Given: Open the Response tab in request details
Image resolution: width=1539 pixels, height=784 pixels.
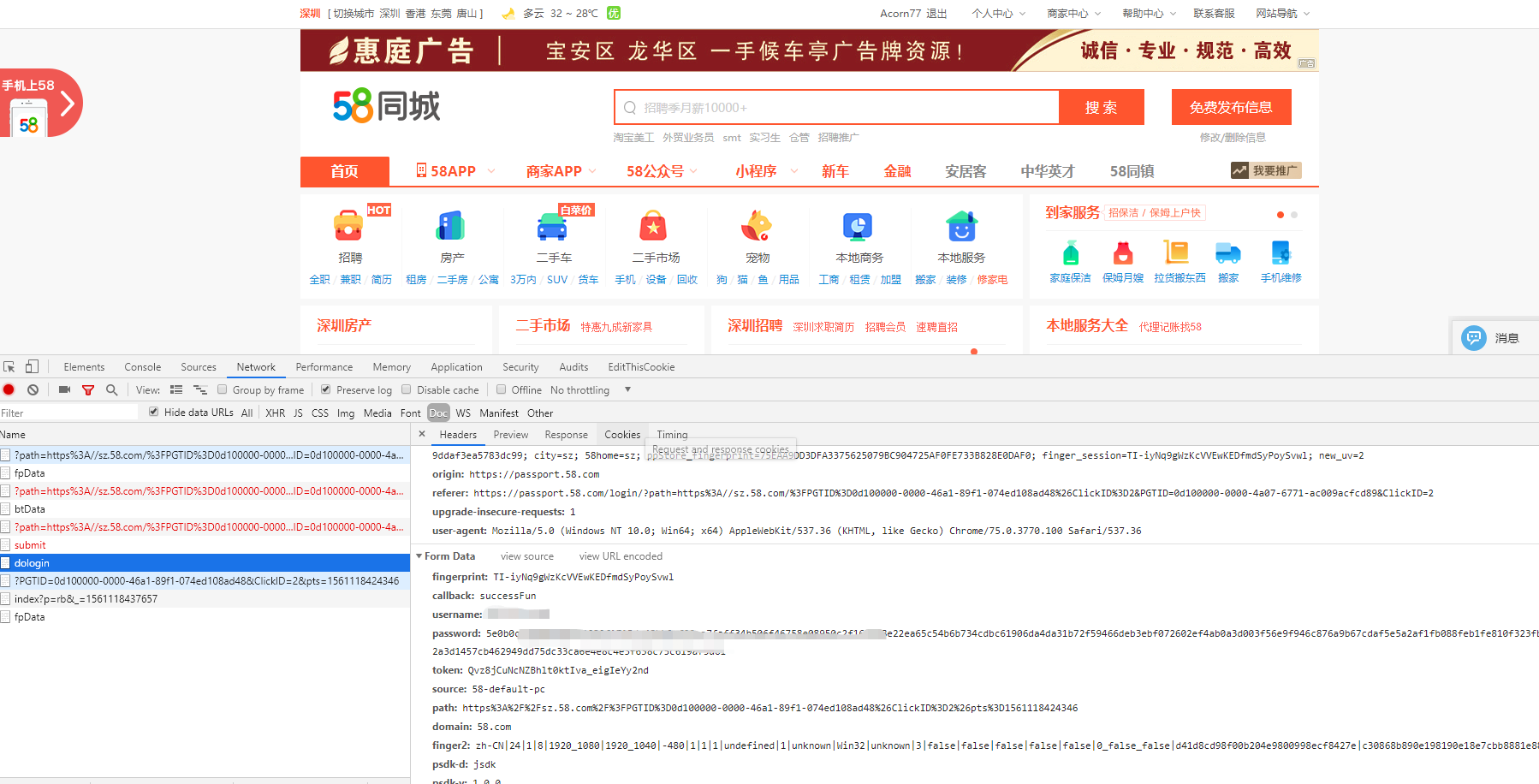Looking at the screenshot, I should tap(566, 434).
